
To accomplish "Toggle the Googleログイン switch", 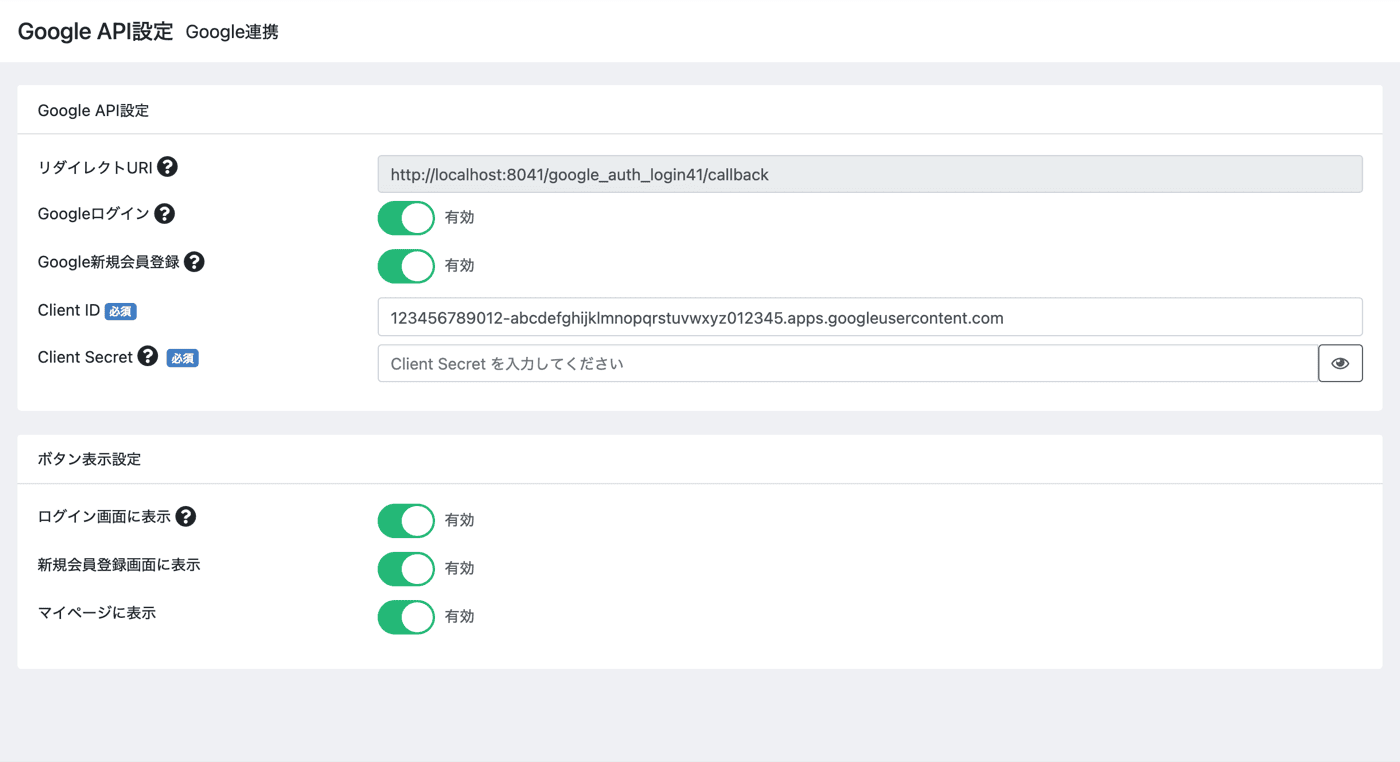I will tap(406, 218).
